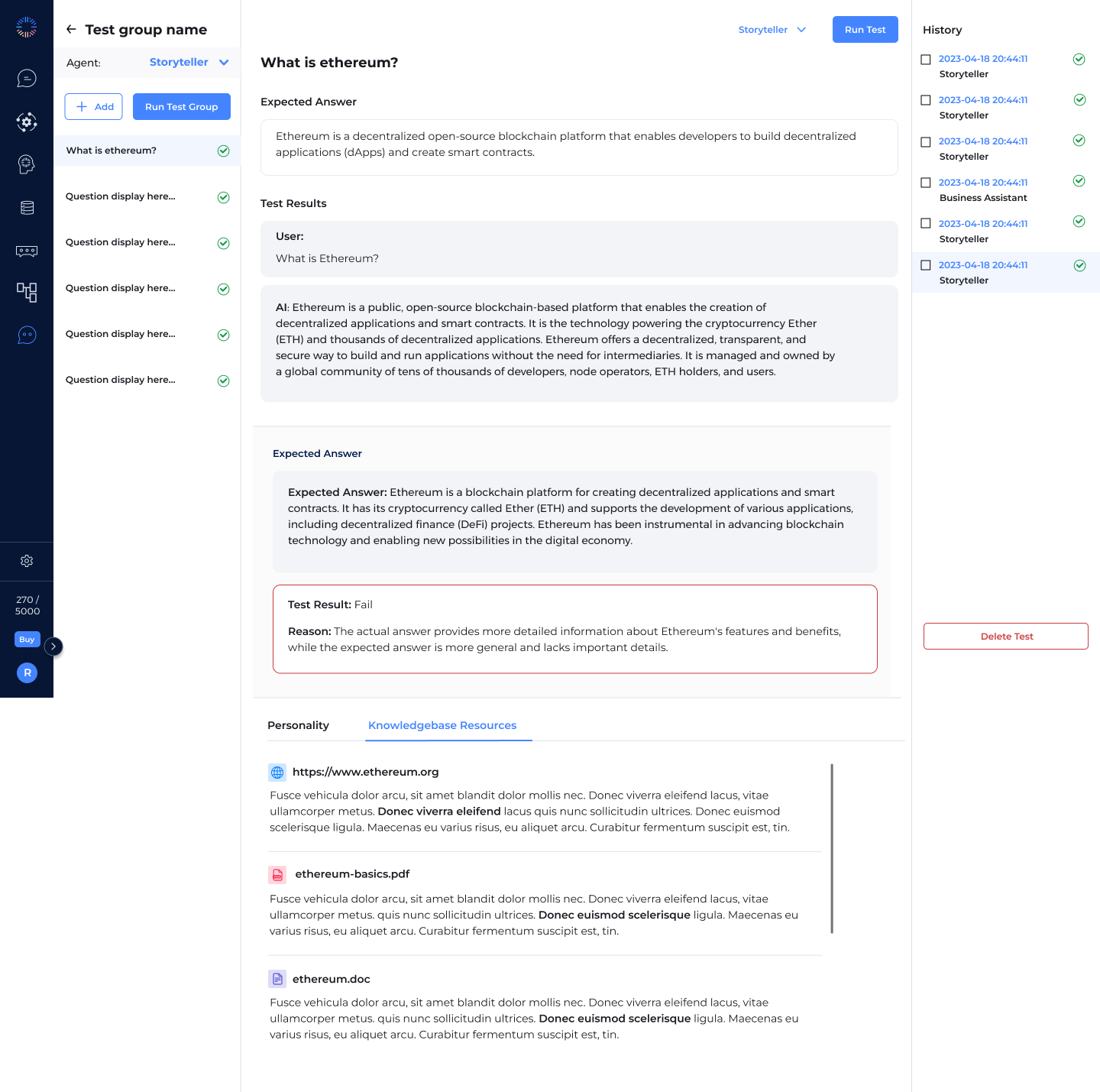Image resolution: width=1100 pixels, height=1092 pixels.
Task: Open the Storyteller dropdown beside Run Test
Action: (x=772, y=30)
